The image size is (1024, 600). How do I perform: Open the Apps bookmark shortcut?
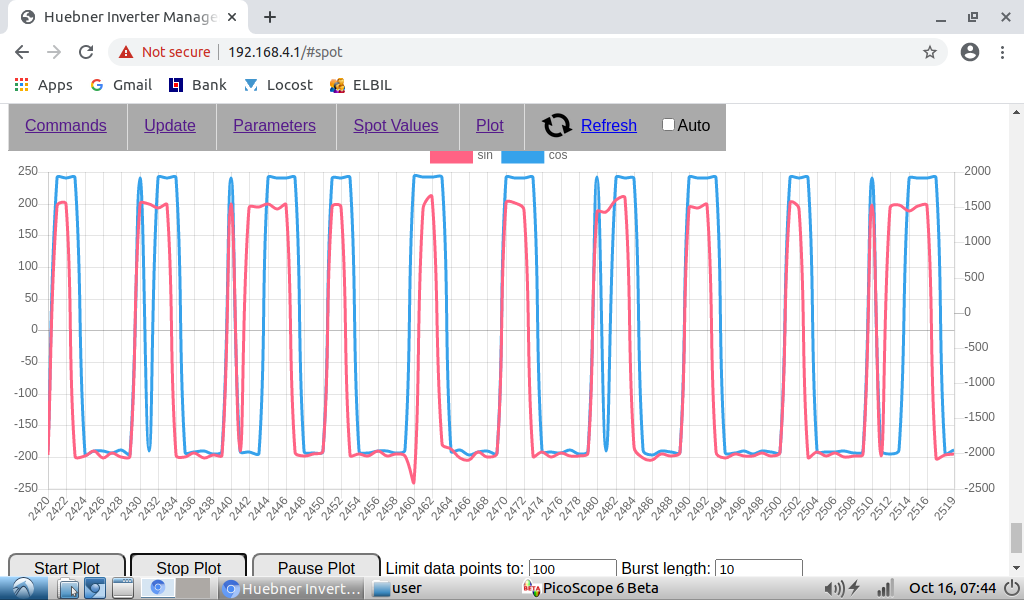[43, 85]
